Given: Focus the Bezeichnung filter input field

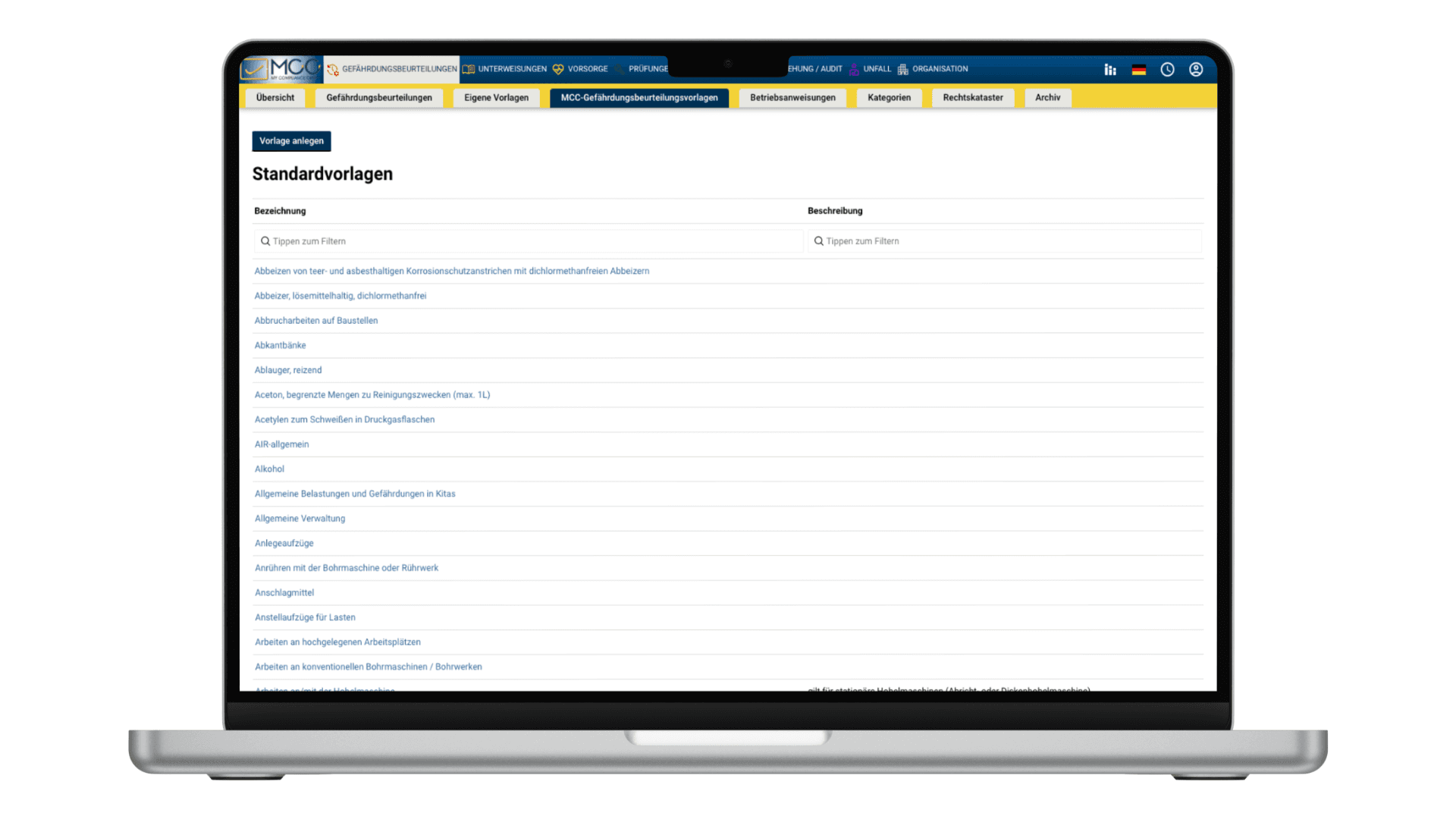Looking at the screenshot, I should click(x=529, y=241).
